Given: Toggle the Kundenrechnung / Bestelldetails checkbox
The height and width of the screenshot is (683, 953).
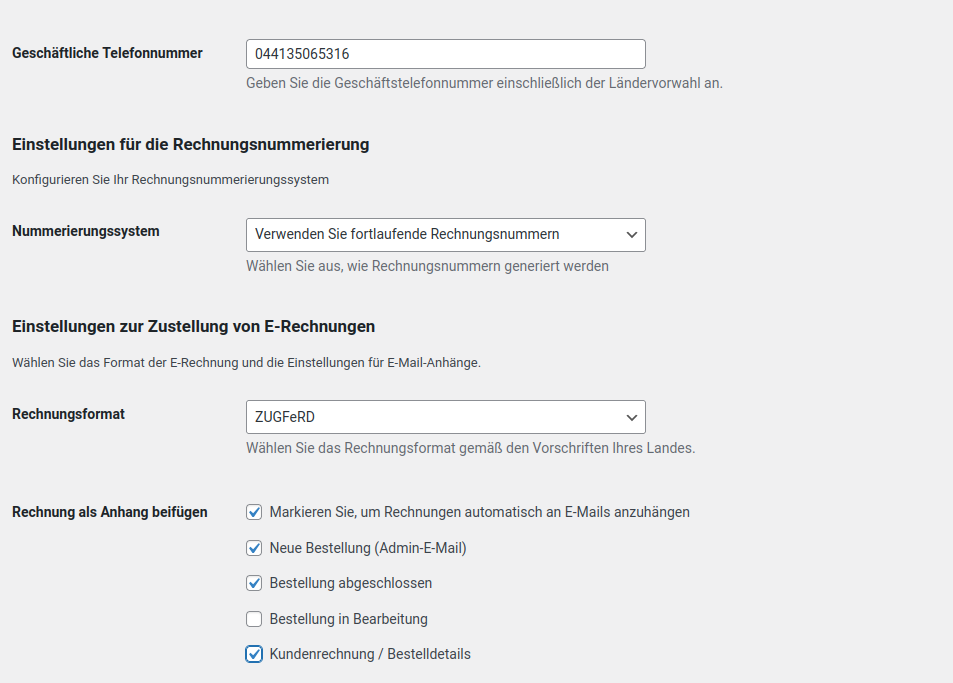Looking at the screenshot, I should pyautogui.click(x=254, y=654).
